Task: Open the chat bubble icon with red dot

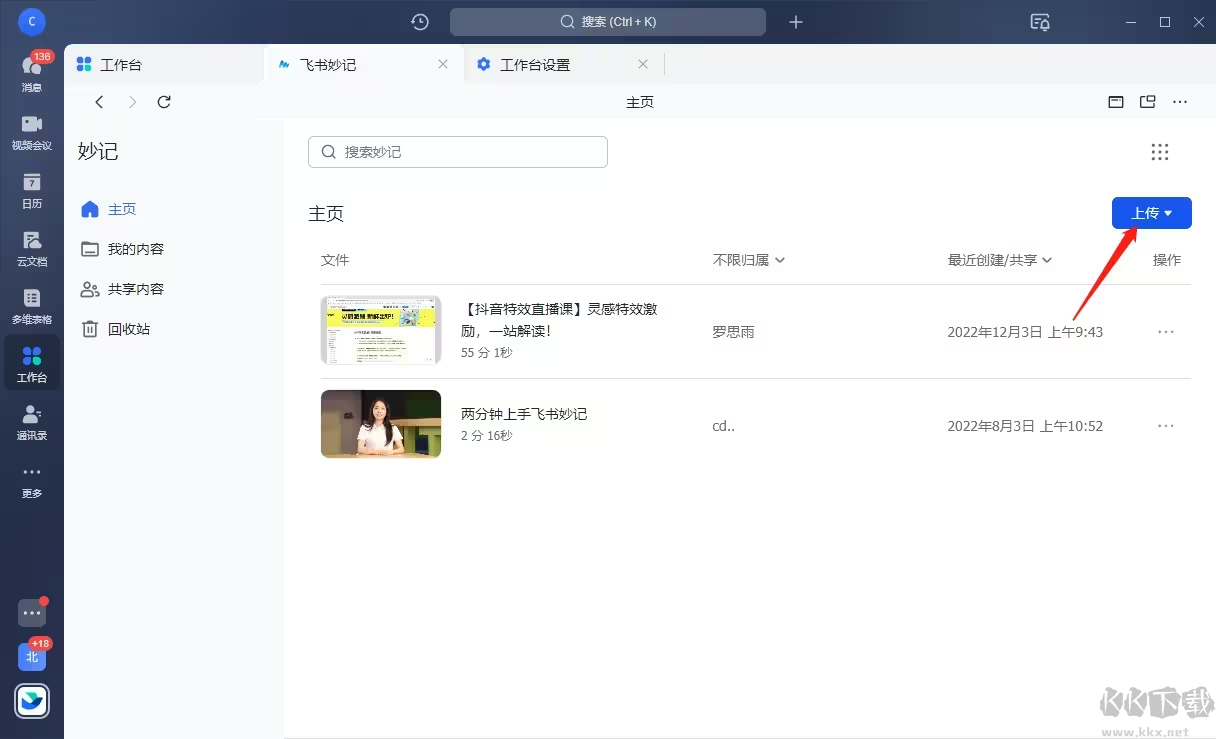Action: point(32,613)
